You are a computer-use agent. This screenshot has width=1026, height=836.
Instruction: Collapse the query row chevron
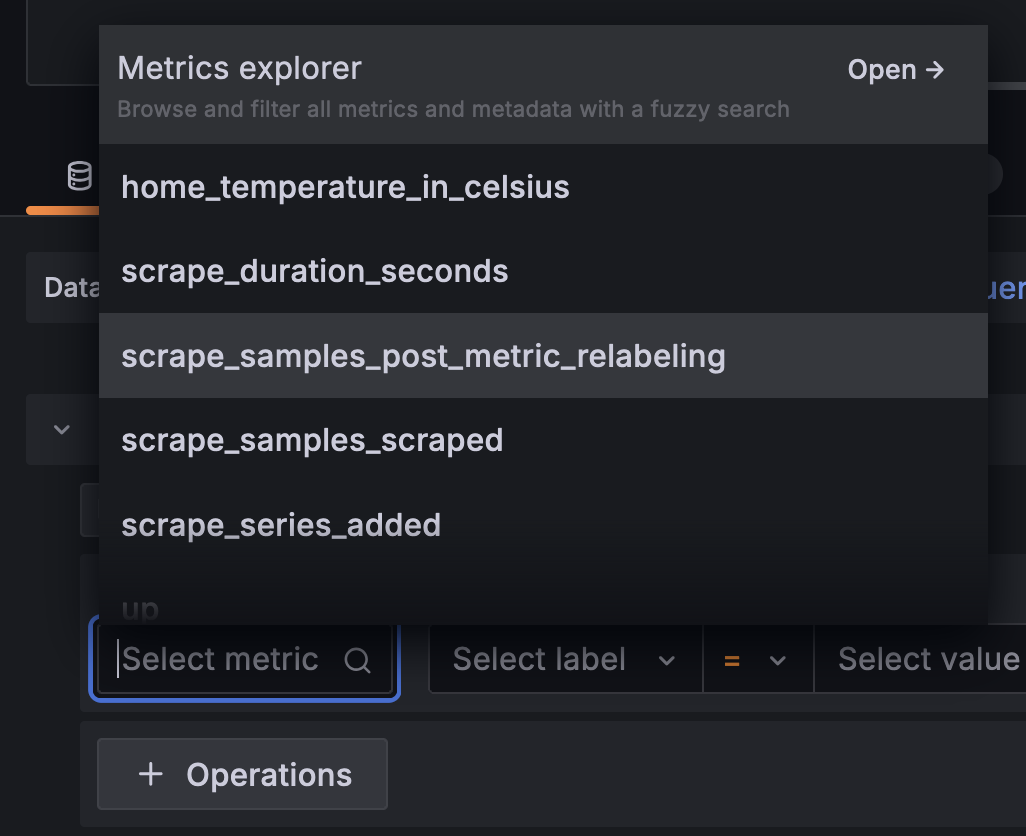(62, 430)
